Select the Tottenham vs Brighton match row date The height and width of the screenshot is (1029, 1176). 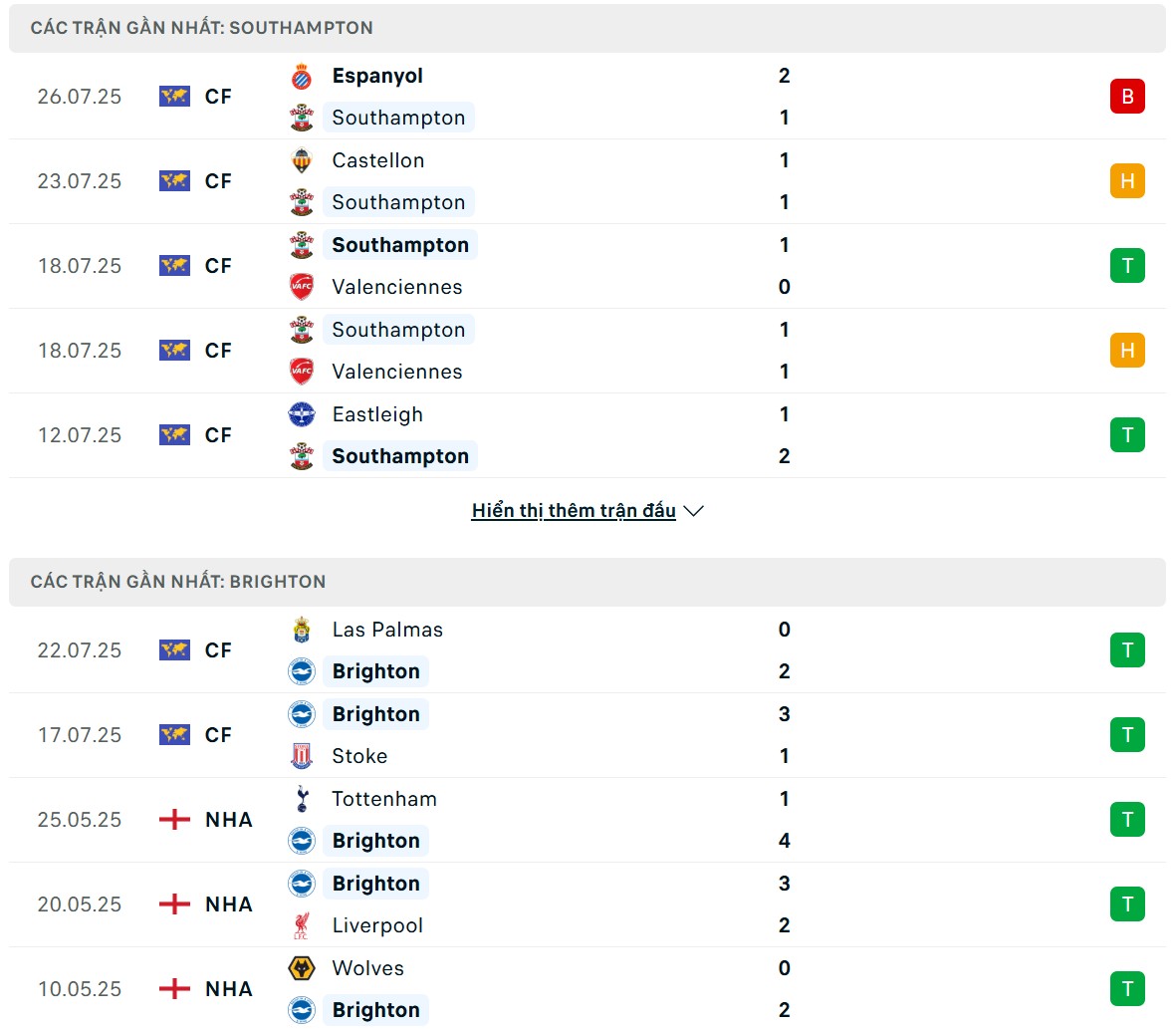[80, 820]
